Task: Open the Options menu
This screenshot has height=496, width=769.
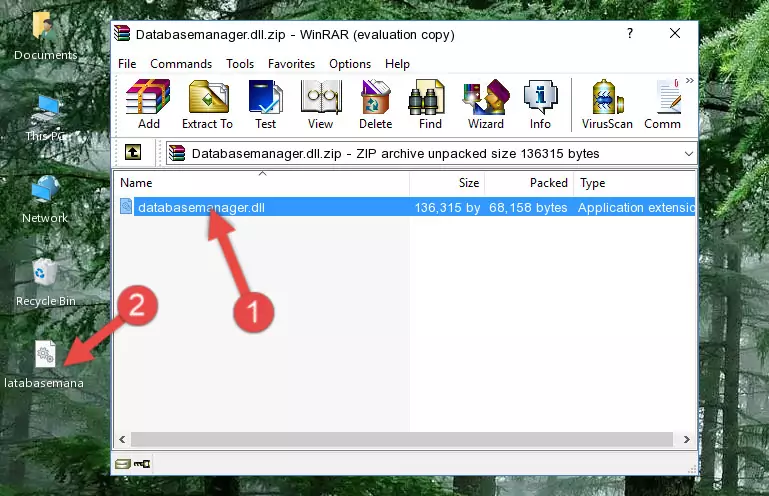Action: coord(350,64)
